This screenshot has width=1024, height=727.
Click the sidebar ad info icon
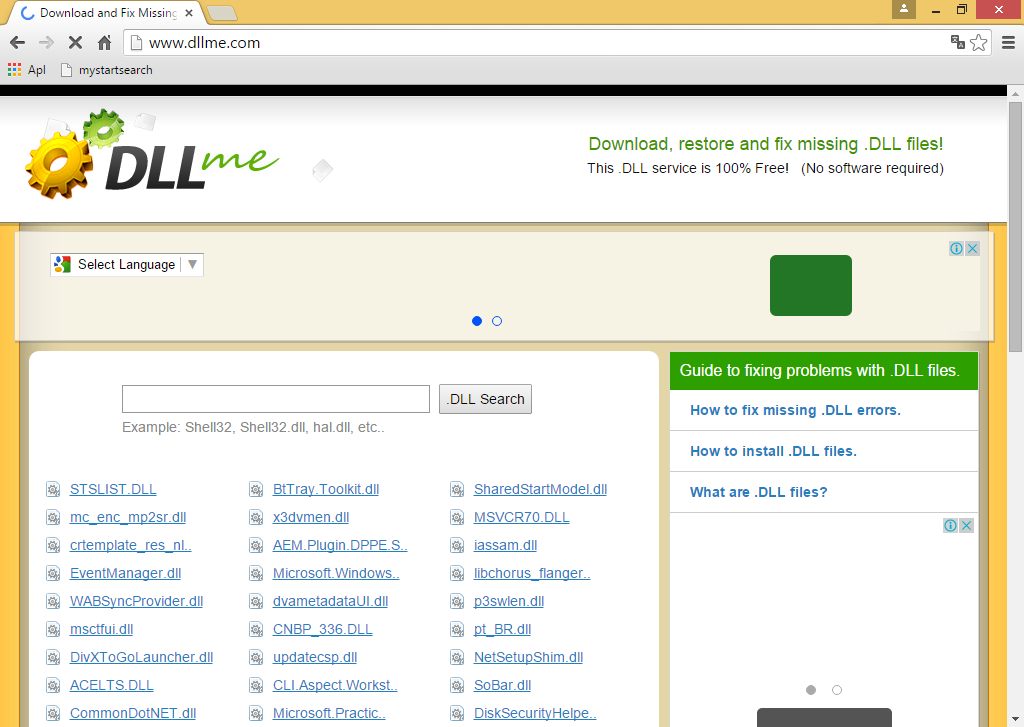click(x=950, y=525)
